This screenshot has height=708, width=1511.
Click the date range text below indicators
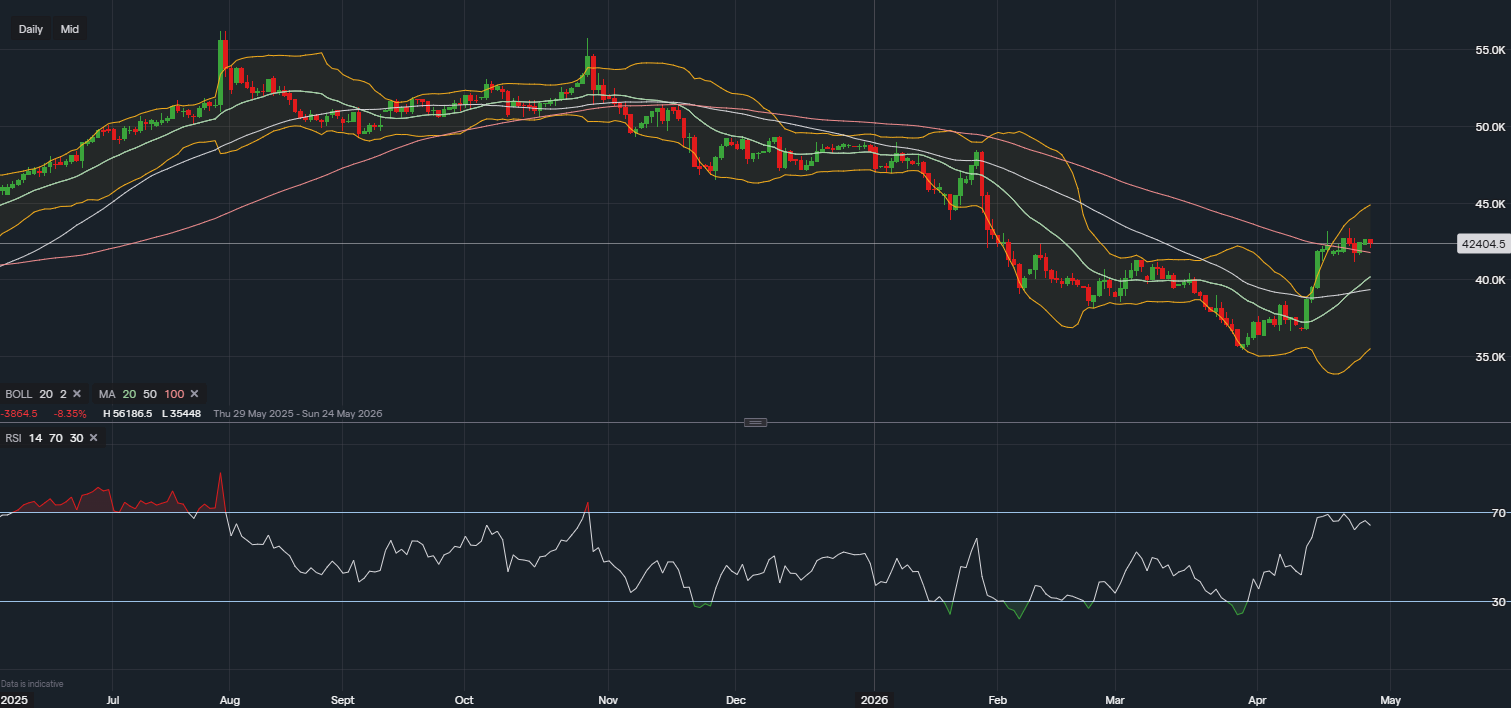point(297,413)
